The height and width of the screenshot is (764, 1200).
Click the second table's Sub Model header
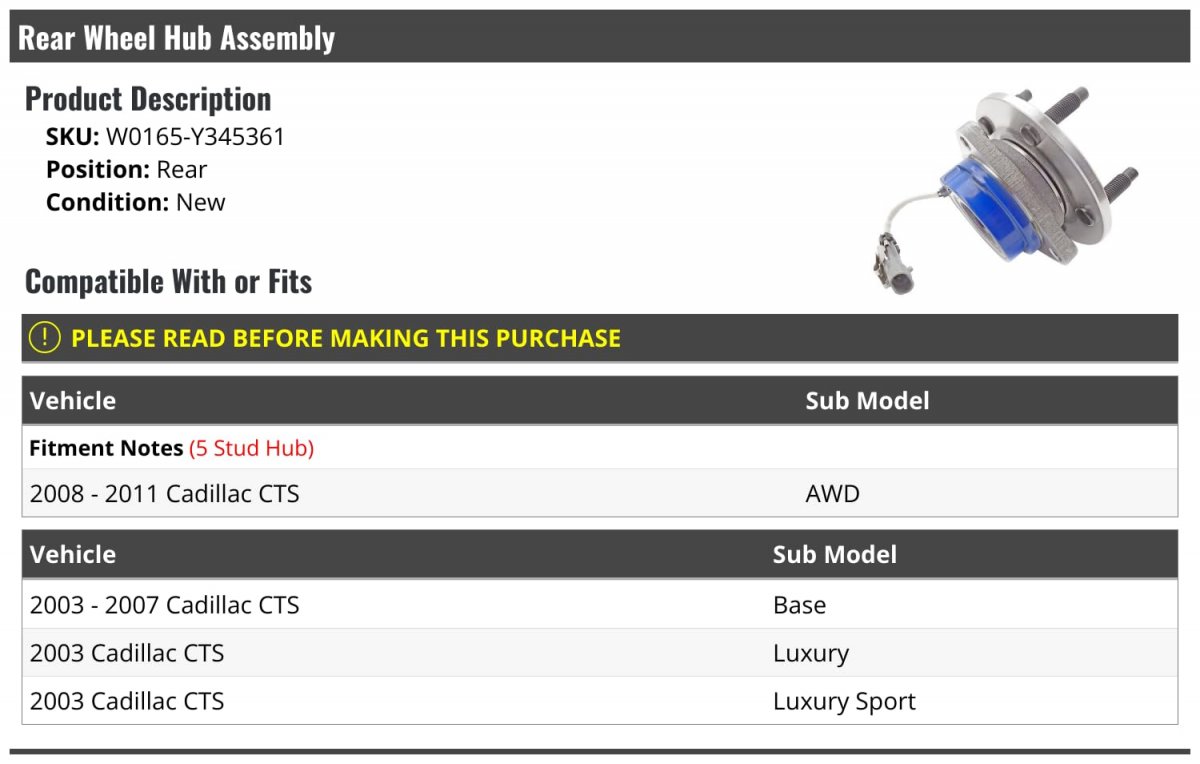(834, 555)
